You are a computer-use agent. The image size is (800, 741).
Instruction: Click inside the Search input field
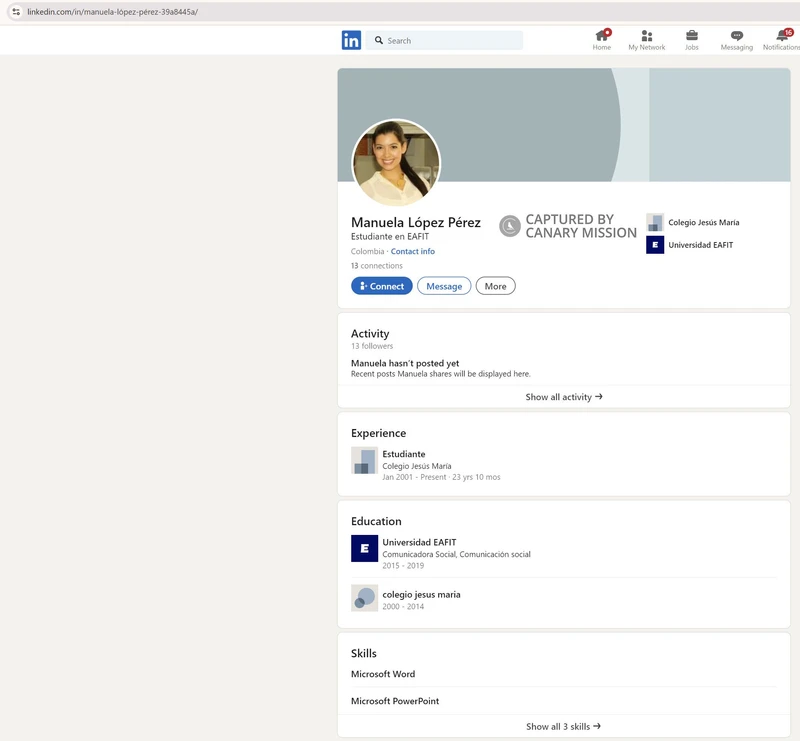click(445, 40)
